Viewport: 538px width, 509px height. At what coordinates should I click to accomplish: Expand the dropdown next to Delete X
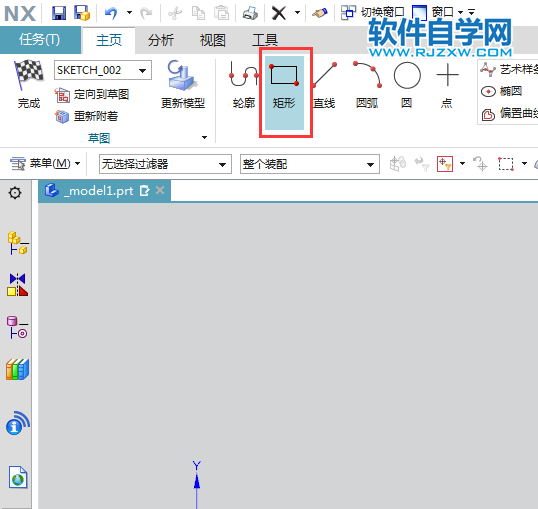coord(297,13)
